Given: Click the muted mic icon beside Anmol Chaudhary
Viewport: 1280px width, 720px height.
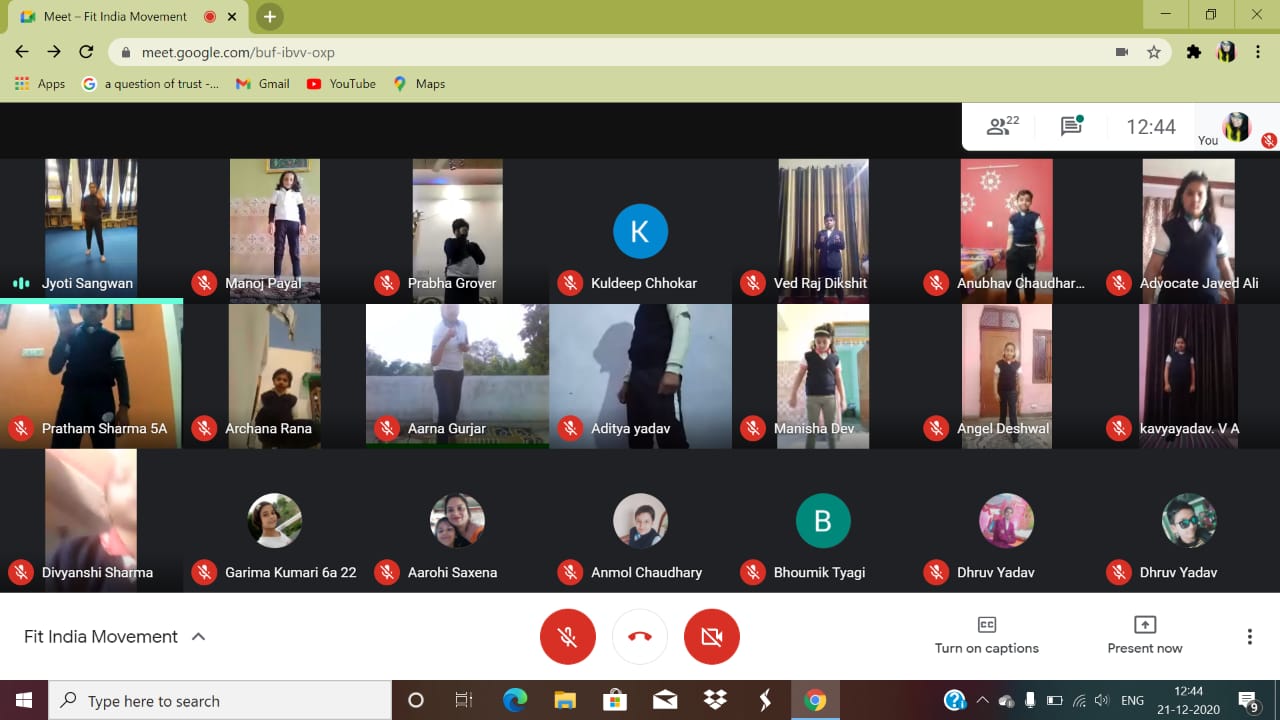Looking at the screenshot, I should point(570,572).
